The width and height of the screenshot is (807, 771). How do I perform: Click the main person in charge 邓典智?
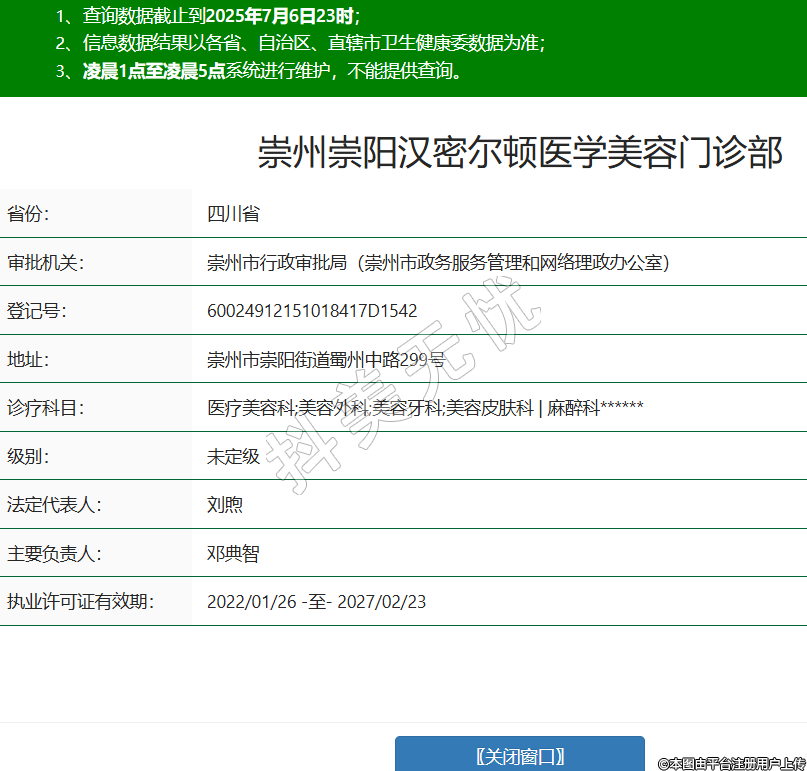click(x=233, y=553)
